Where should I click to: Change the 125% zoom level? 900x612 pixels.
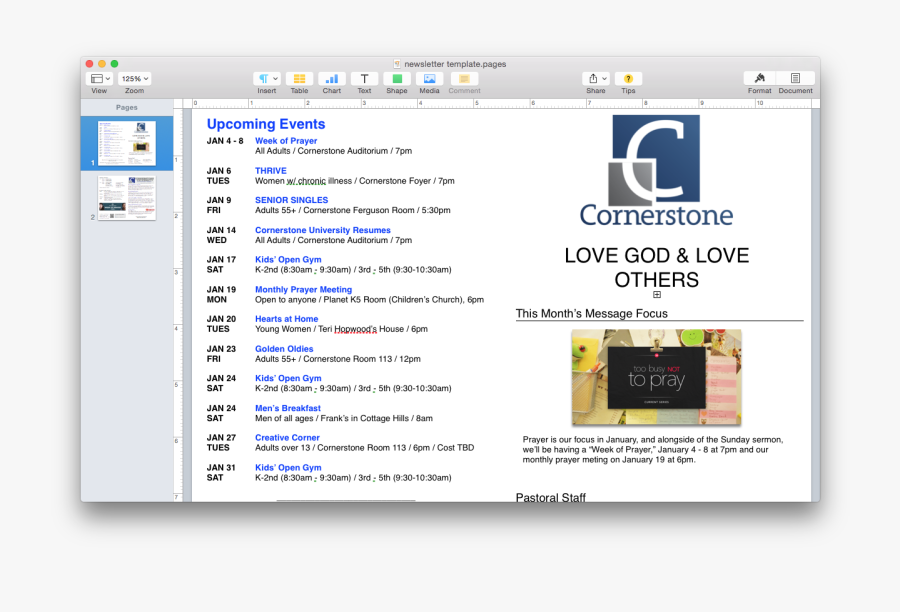coord(135,79)
